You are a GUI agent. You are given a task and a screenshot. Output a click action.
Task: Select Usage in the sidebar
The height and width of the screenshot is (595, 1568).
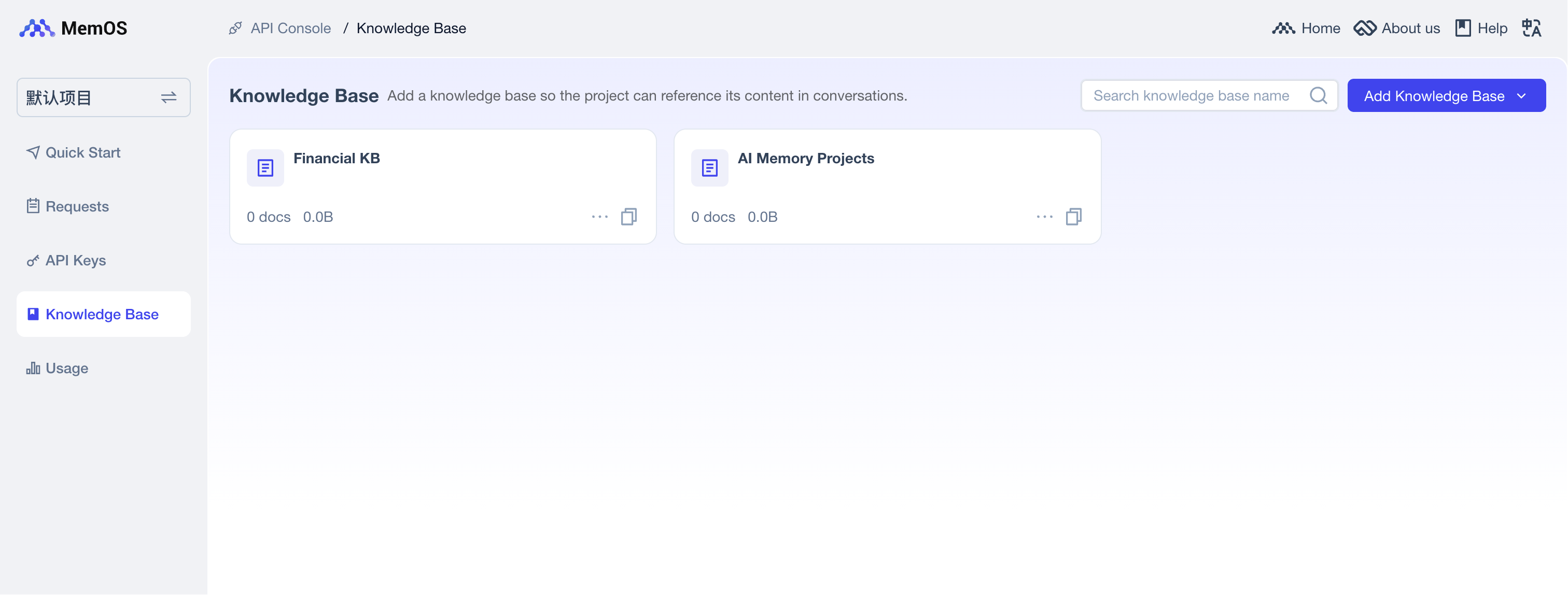(66, 368)
